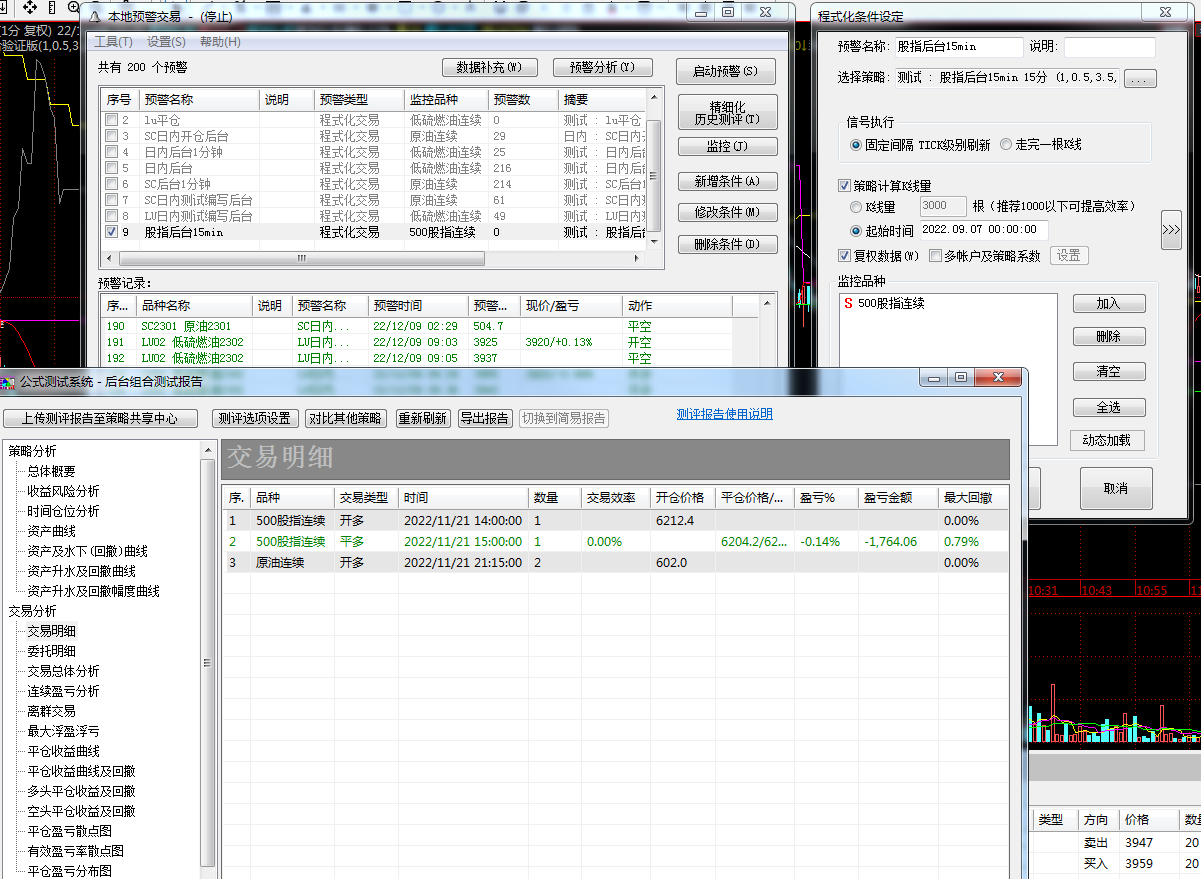
Task: Open the 工具(T) menu
Action: 113,42
